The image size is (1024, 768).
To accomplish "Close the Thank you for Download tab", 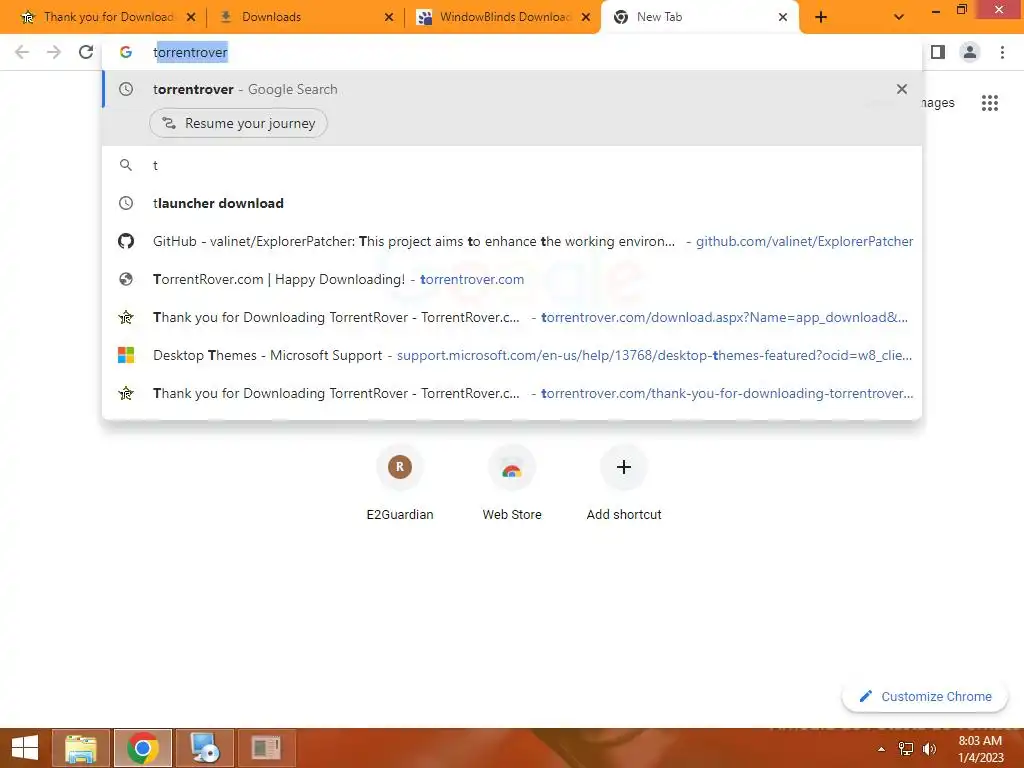I will coord(191,17).
